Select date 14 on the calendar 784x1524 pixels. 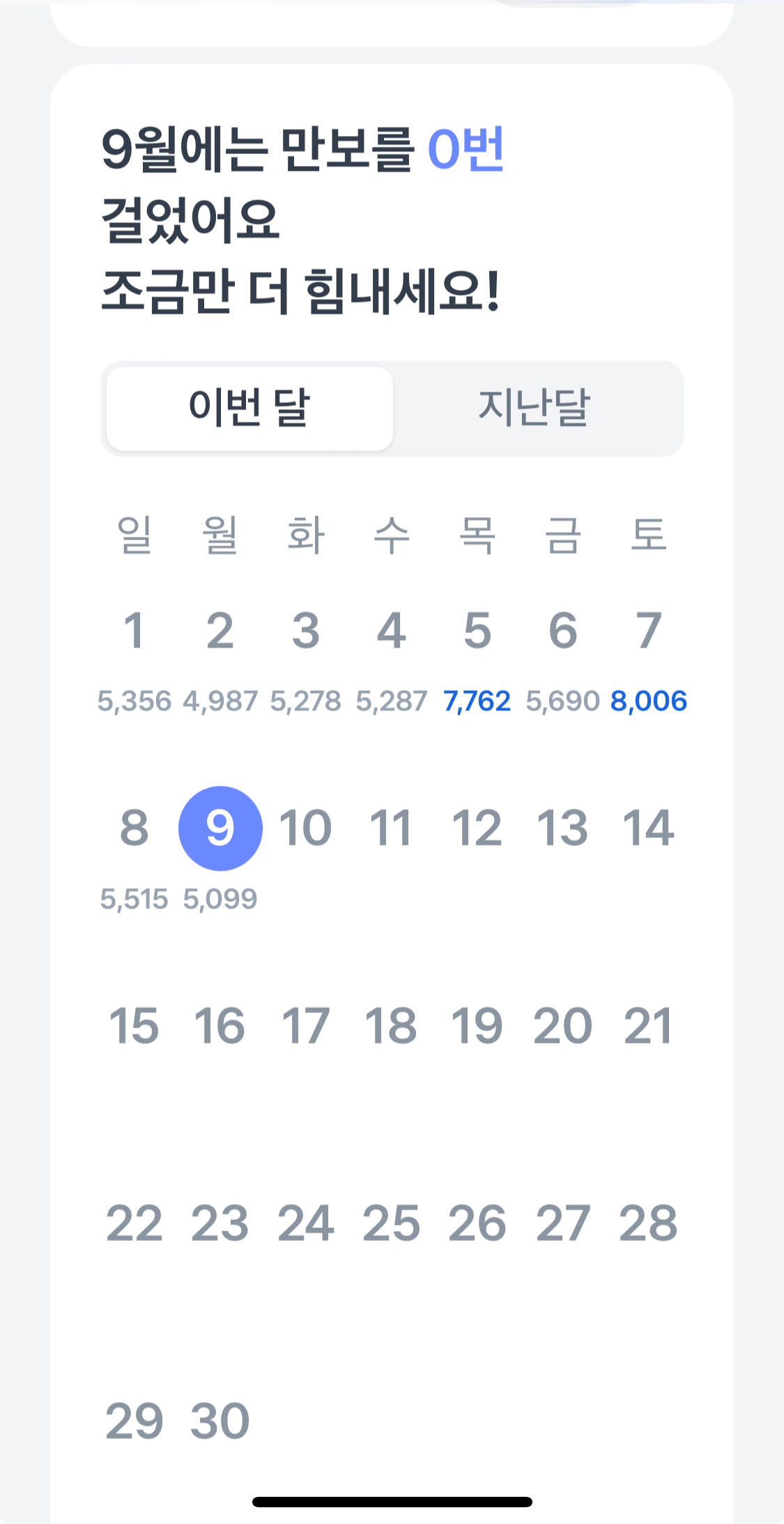click(x=648, y=828)
